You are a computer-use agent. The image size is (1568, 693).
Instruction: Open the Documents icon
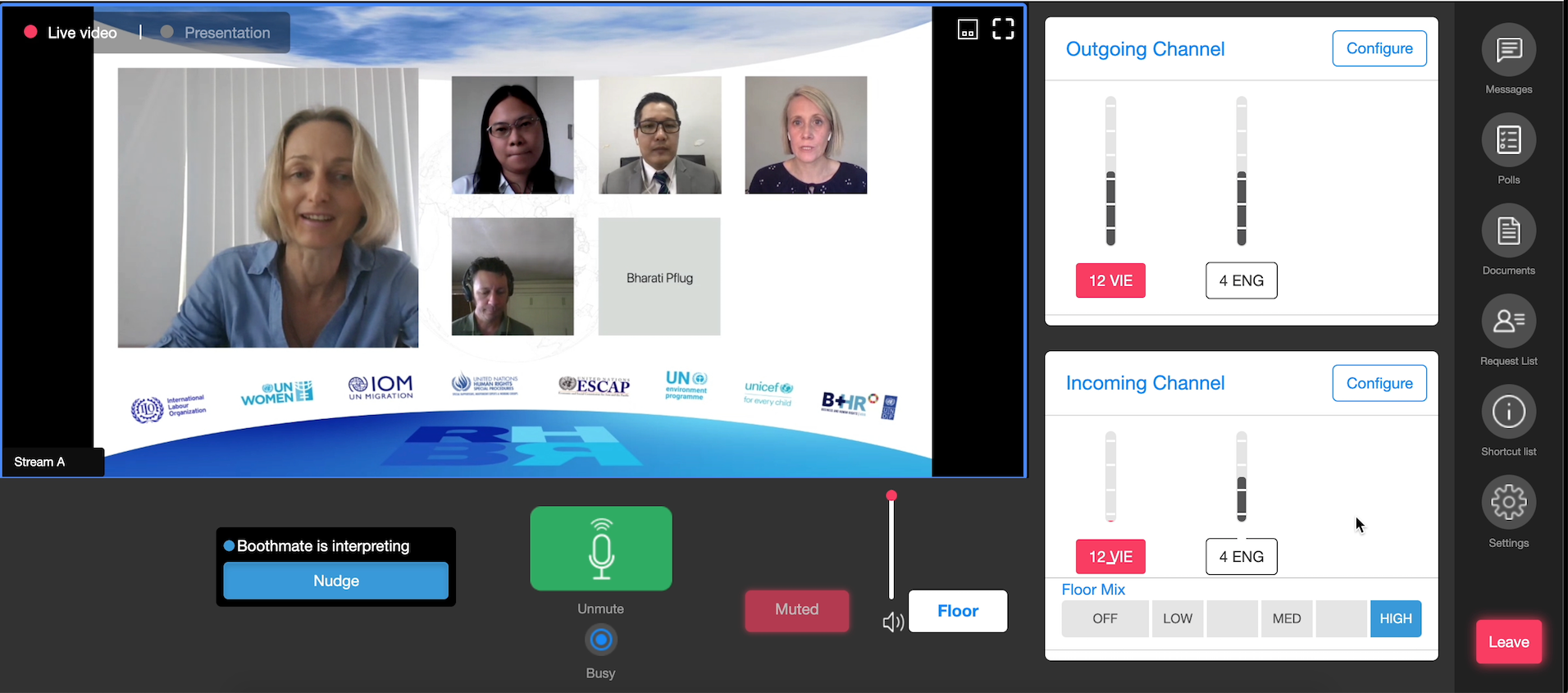point(1508,232)
